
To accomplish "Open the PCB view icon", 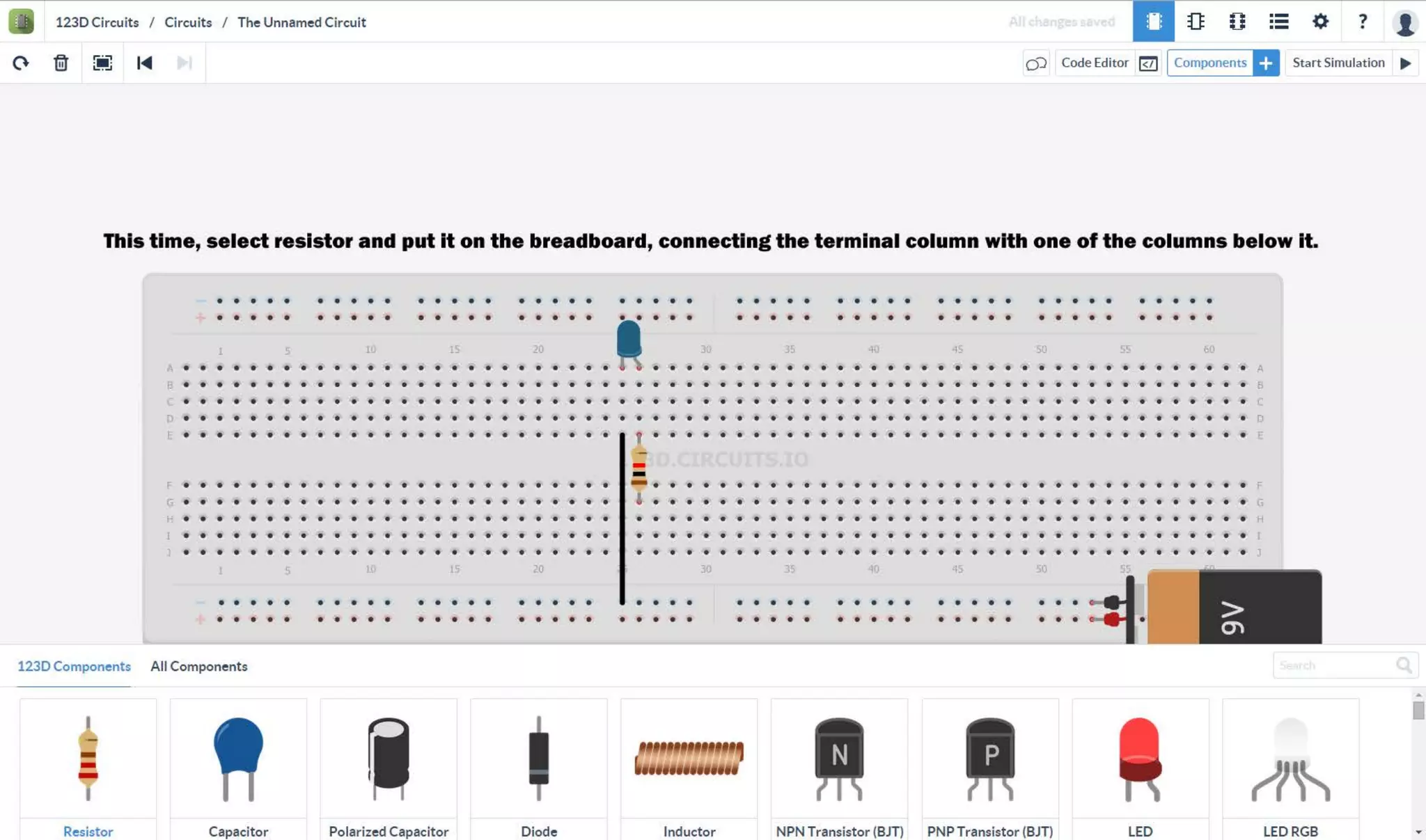I will [x=1237, y=22].
